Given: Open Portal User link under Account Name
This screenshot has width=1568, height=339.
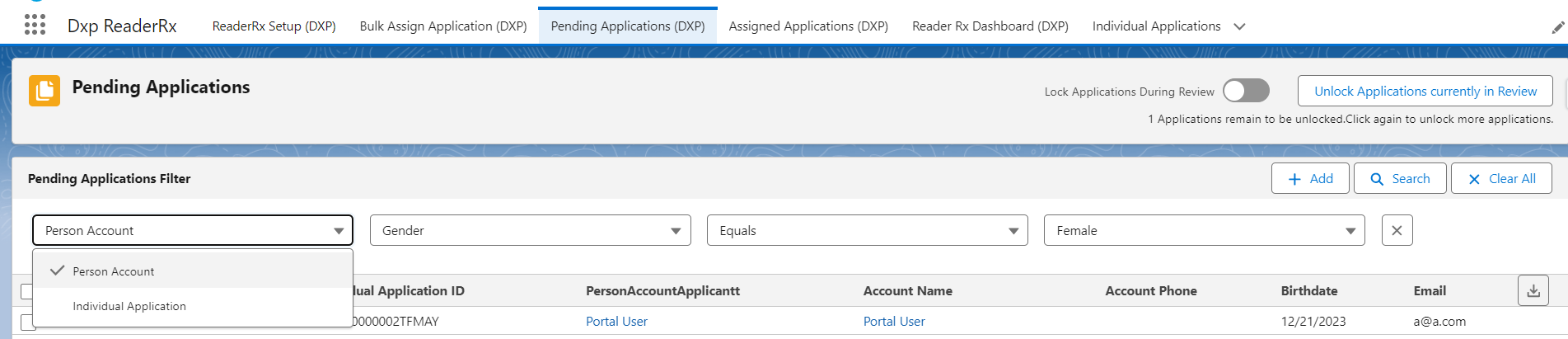Looking at the screenshot, I should (893, 322).
